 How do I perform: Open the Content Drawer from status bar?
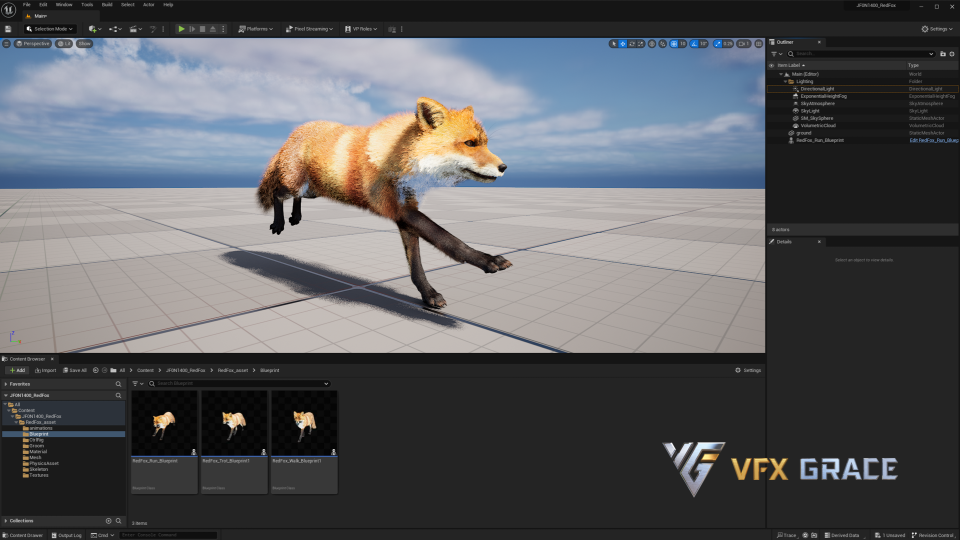22,535
